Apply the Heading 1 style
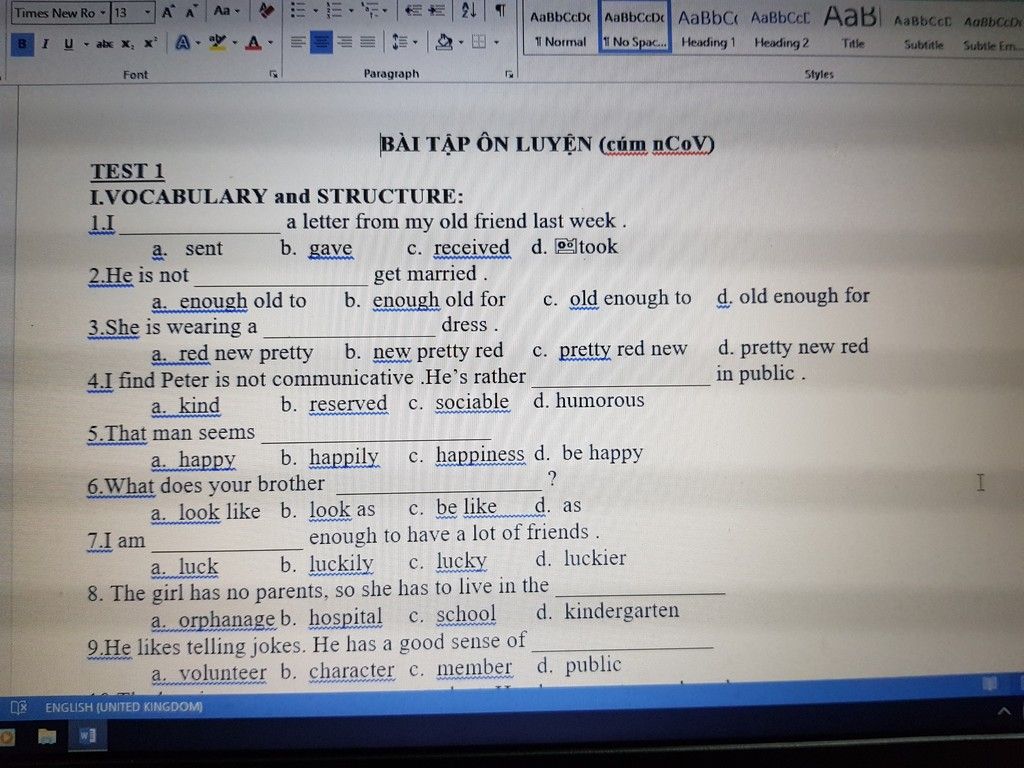The image size is (1024, 768). (708, 29)
